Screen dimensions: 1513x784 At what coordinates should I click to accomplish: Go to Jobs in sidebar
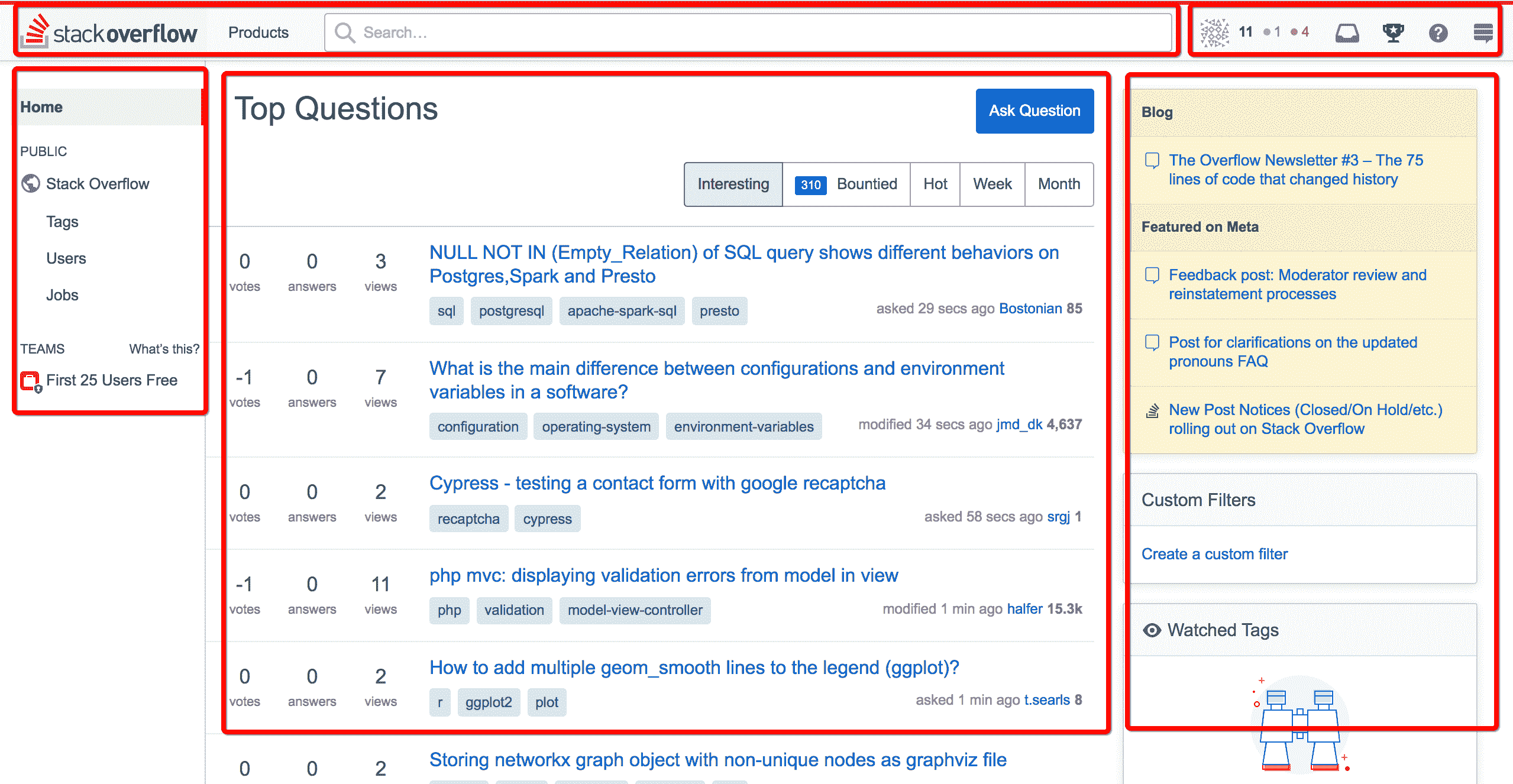tap(62, 295)
